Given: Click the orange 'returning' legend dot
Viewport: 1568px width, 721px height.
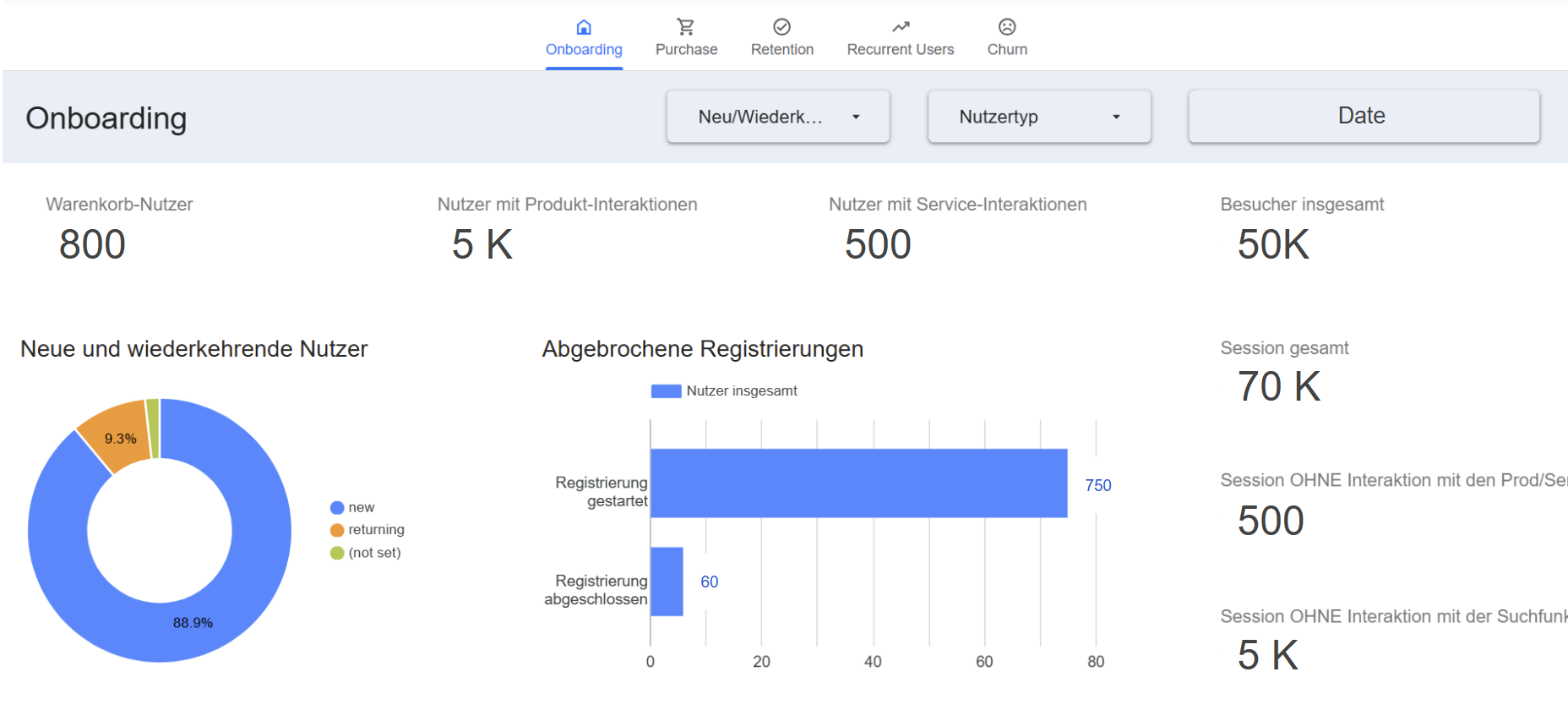Looking at the screenshot, I should pyautogui.click(x=337, y=530).
